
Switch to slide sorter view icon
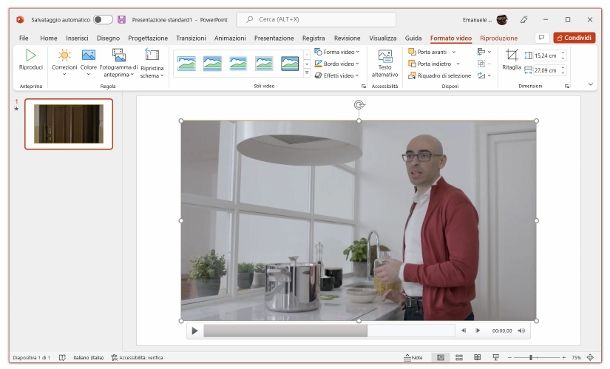459,357
